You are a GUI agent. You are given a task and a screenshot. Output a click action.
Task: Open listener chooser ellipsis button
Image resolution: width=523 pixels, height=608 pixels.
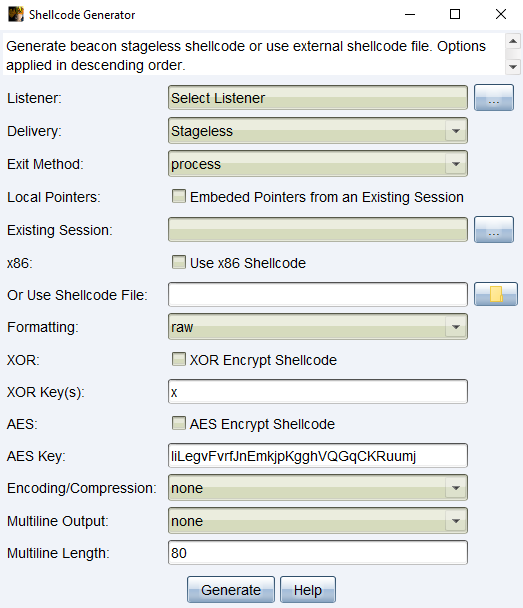pos(494,98)
